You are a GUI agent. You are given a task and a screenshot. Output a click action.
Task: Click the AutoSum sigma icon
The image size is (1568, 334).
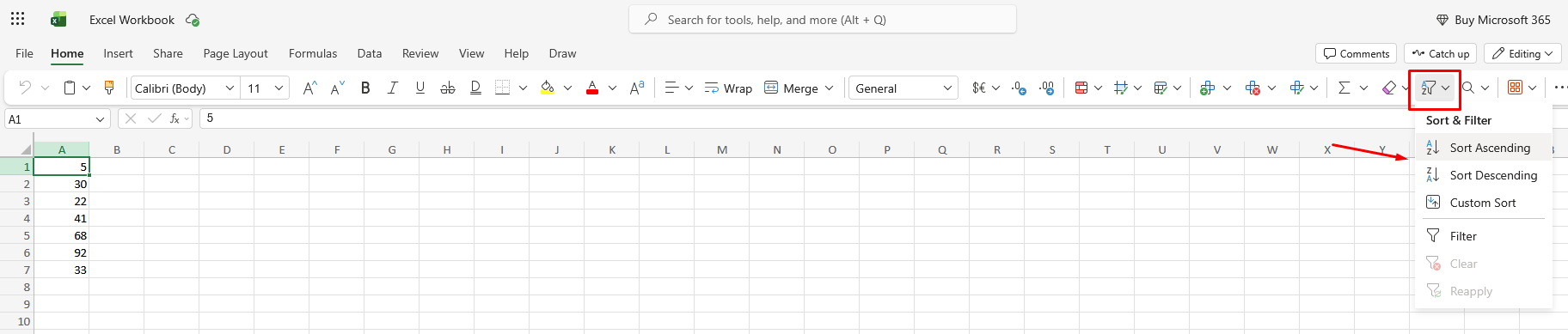1344,88
